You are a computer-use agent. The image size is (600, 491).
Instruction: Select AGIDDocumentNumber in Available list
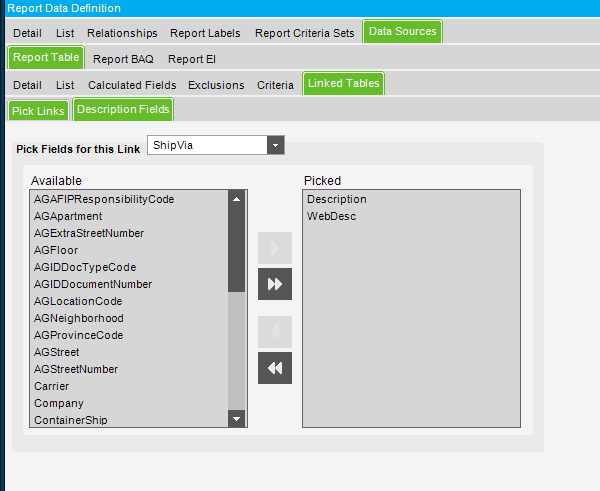point(129,284)
